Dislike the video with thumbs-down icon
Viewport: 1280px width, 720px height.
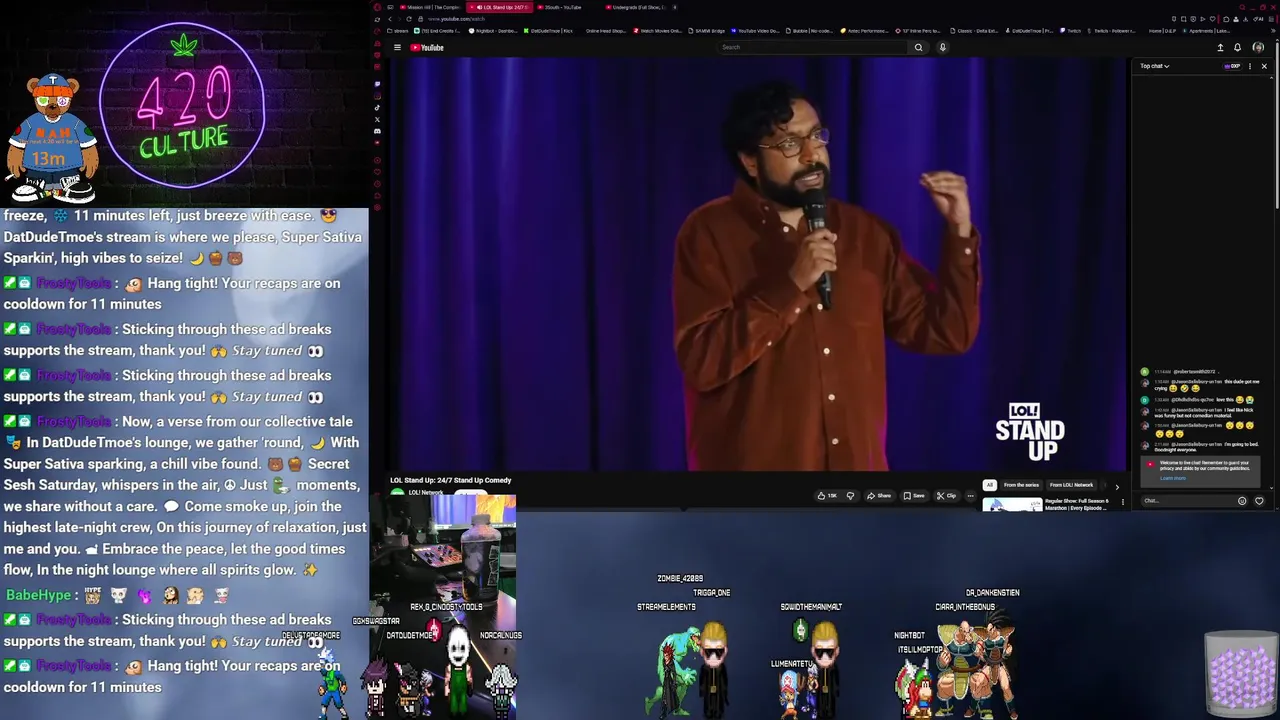tap(850, 495)
